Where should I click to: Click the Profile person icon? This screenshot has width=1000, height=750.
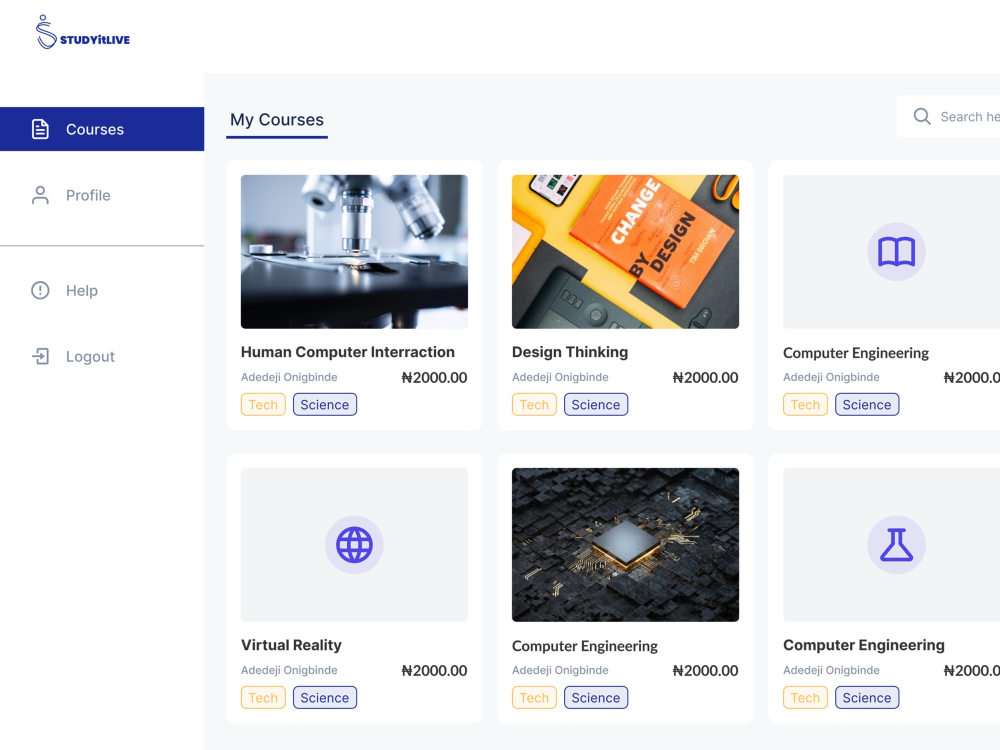click(x=40, y=195)
